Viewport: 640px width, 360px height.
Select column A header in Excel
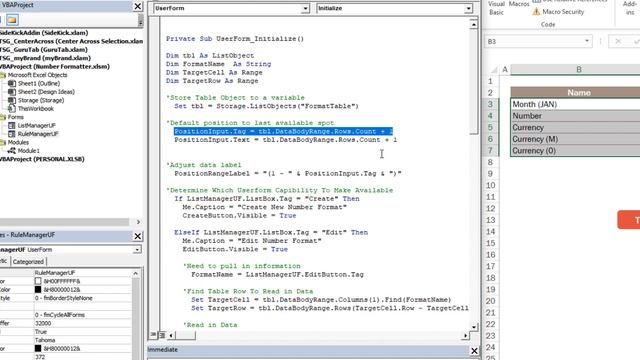[505, 69]
